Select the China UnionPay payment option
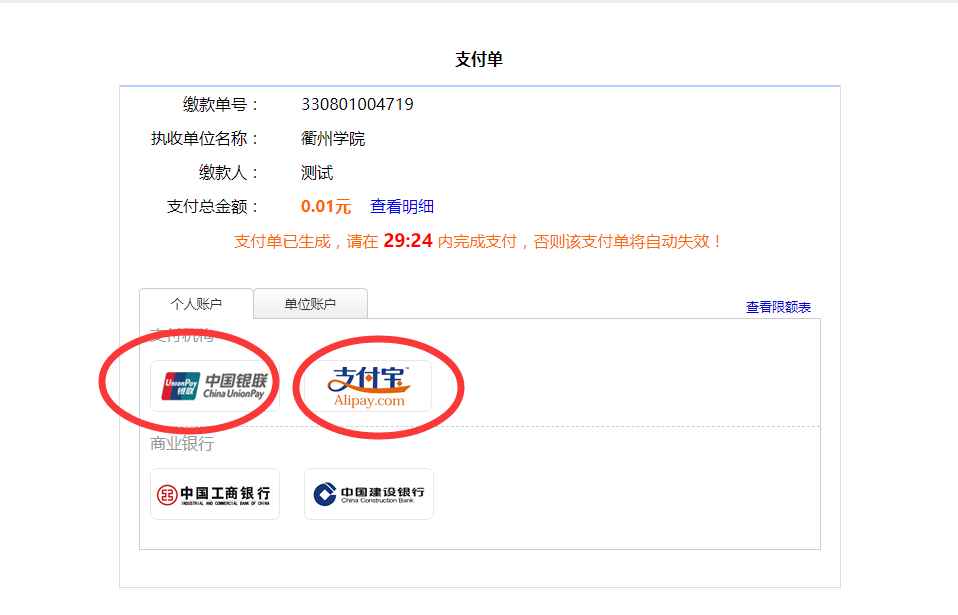958x615 pixels. (x=214, y=386)
